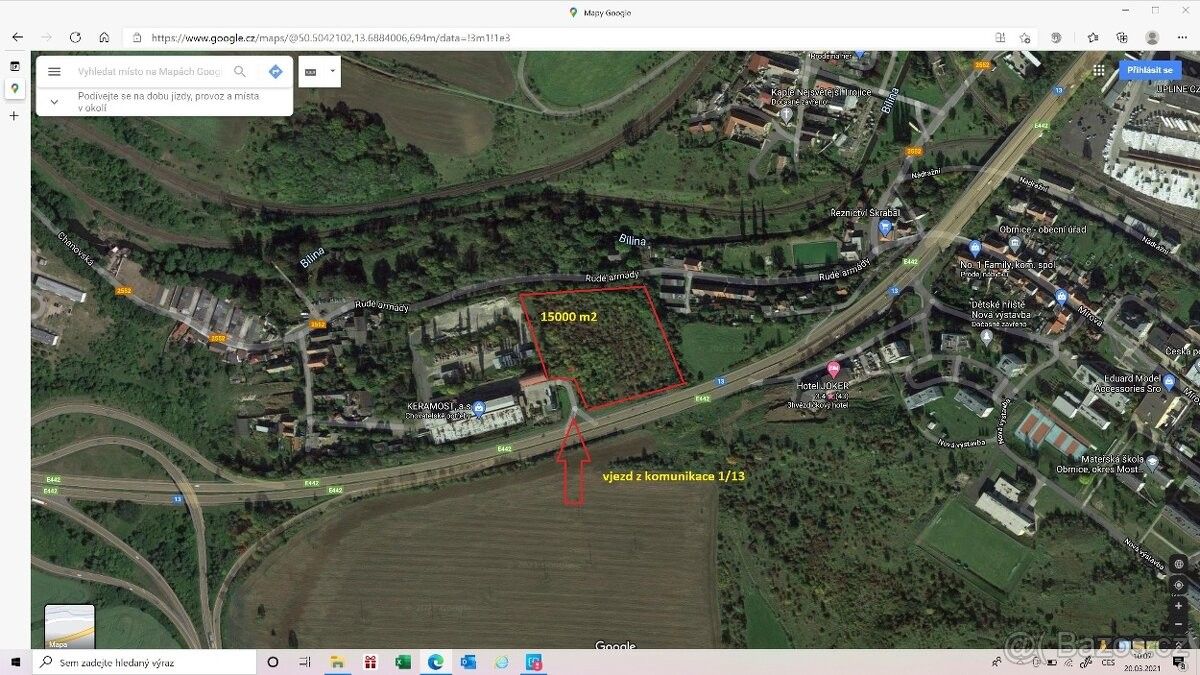This screenshot has width=1200, height=675.
Task: Zoom in the map with plus button
Action: coord(1180,606)
